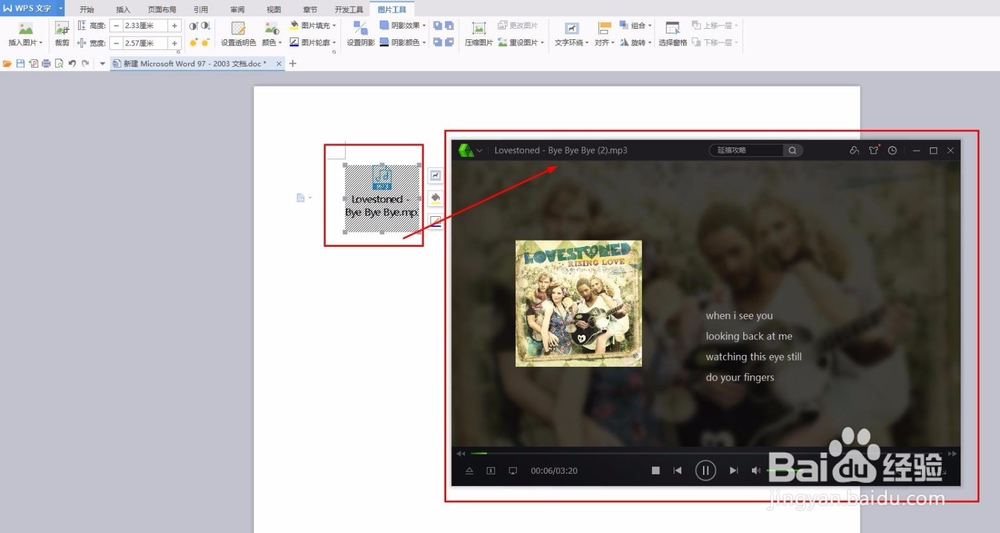Viewport: 1000px width, 533px height.
Task: Switch to the 视图 (View) tab
Action: pyautogui.click(x=274, y=10)
